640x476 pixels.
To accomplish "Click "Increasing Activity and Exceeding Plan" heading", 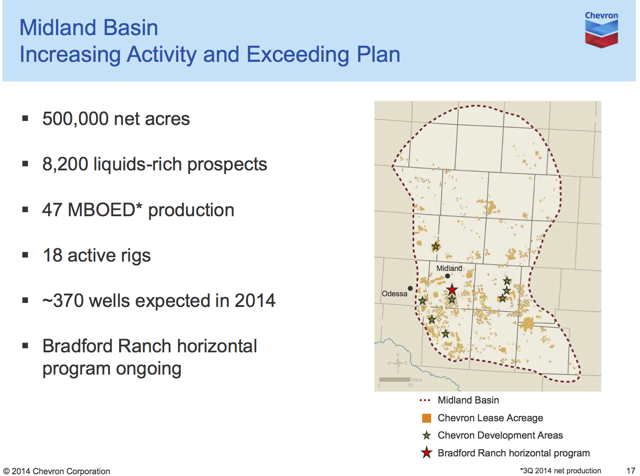I will [210, 55].
